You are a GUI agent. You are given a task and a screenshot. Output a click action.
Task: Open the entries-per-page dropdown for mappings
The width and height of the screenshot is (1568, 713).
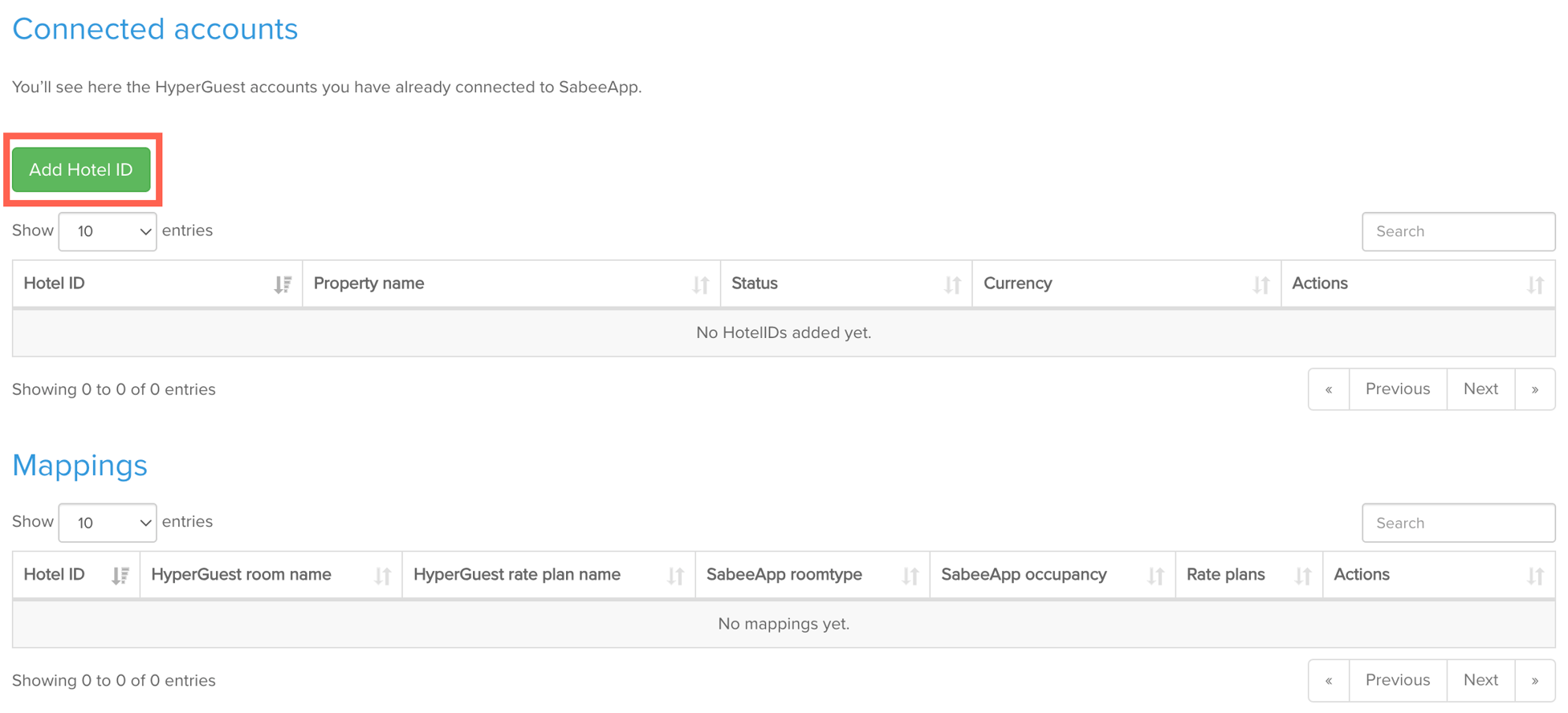pos(107,523)
